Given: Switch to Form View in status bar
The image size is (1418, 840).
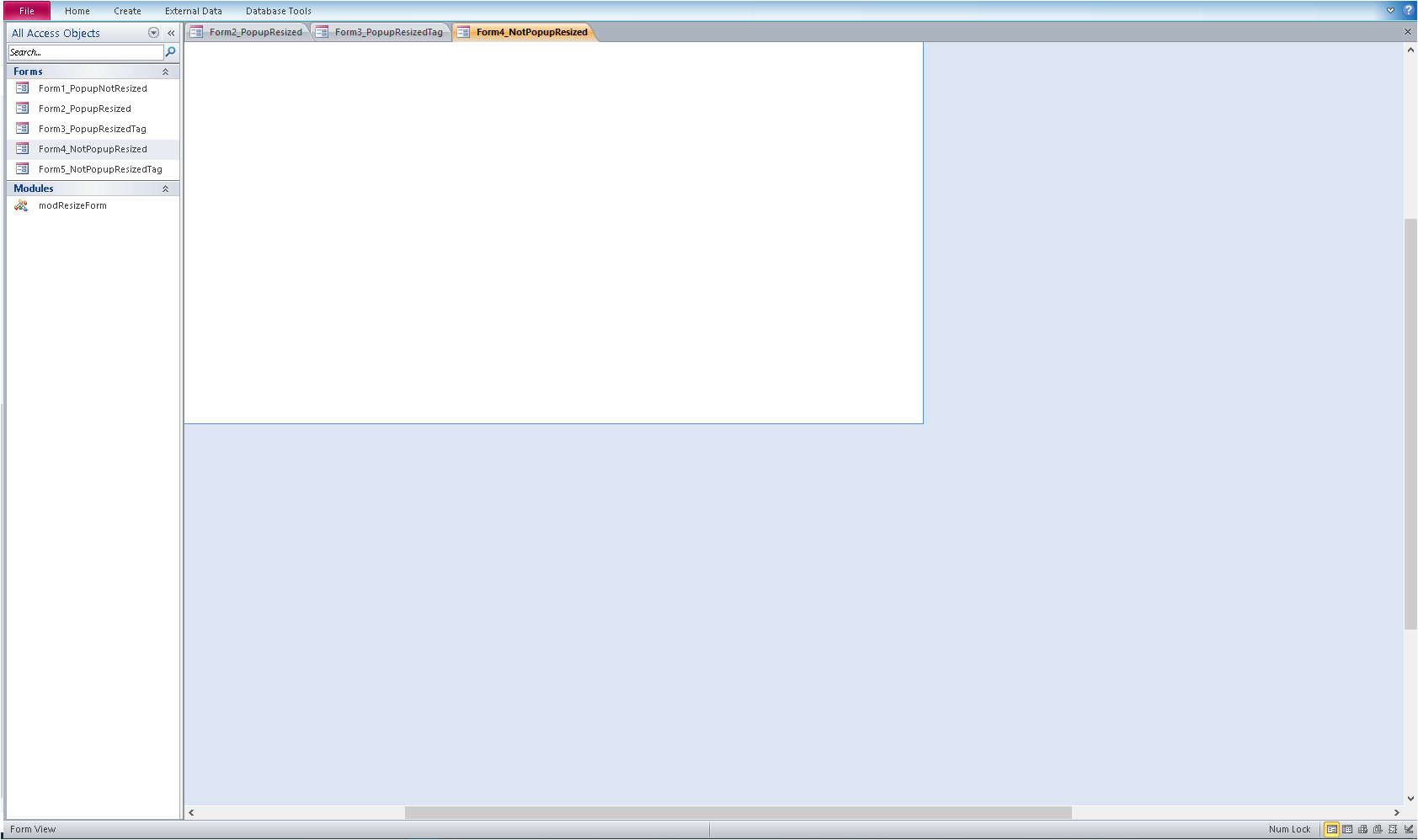Looking at the screenshot, I should pyautogui.click(x=1332, y=829).
